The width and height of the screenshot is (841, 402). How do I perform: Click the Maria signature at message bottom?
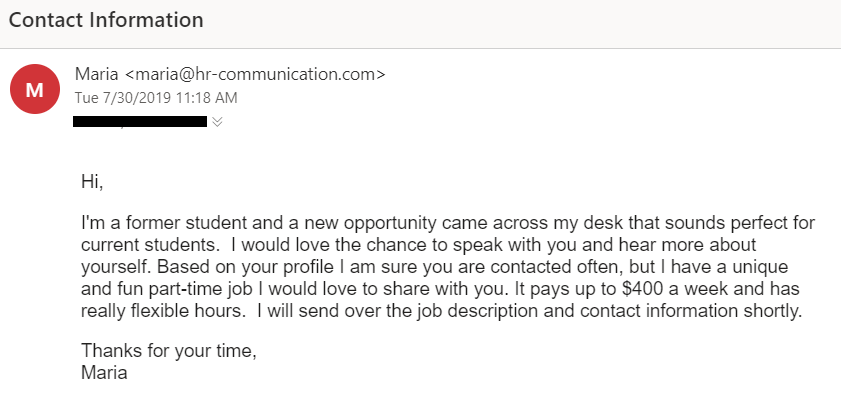(x=104, y=373)
